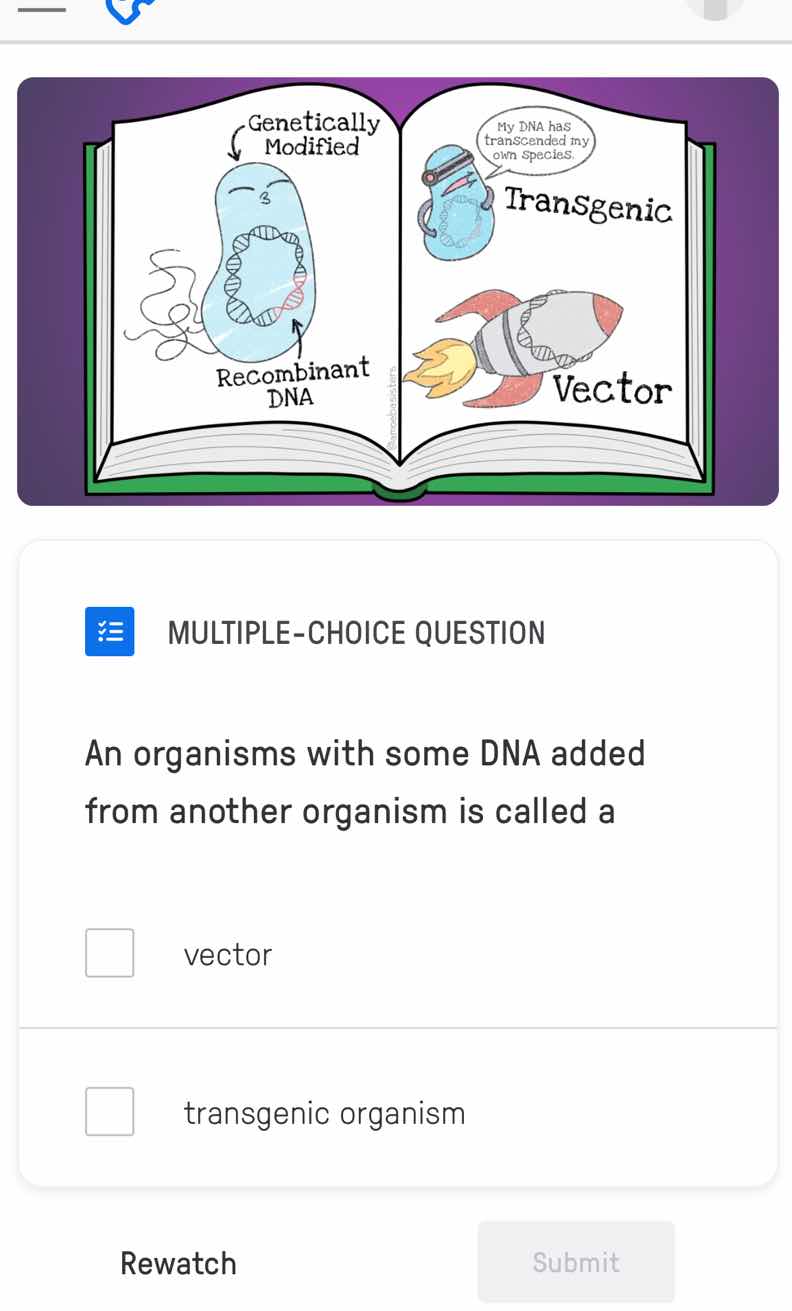Click the question text about added DNA

point(365,782)
